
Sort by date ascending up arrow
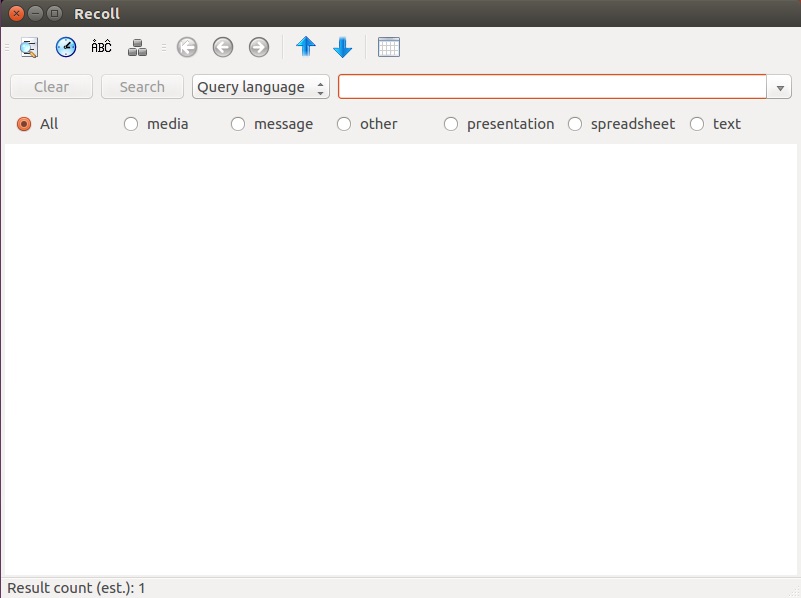306,46
